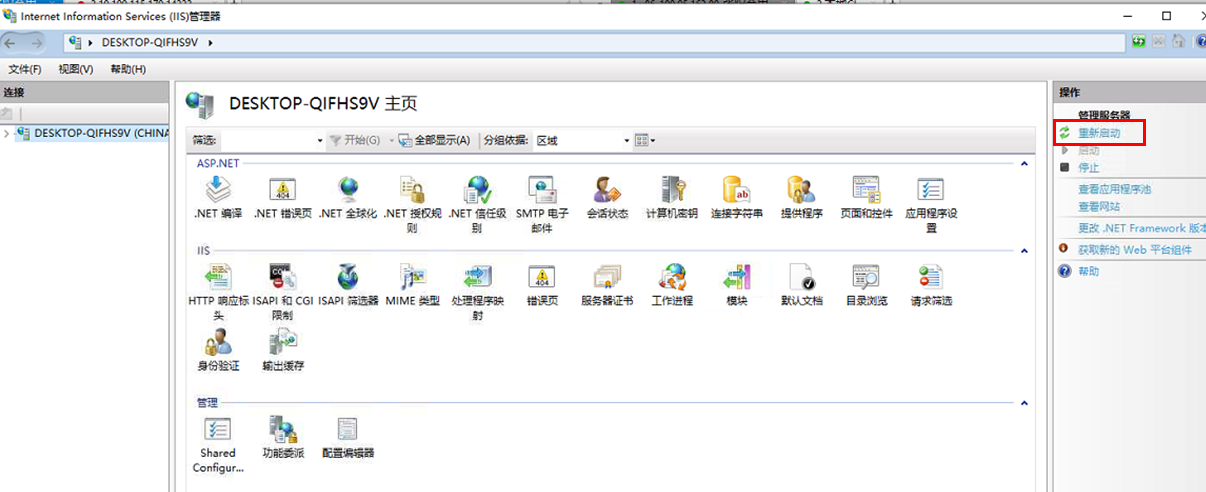The image size is (1206, 492).
Task: Open the 请求筛选 feature icon
Action: [x=931, y=277]
